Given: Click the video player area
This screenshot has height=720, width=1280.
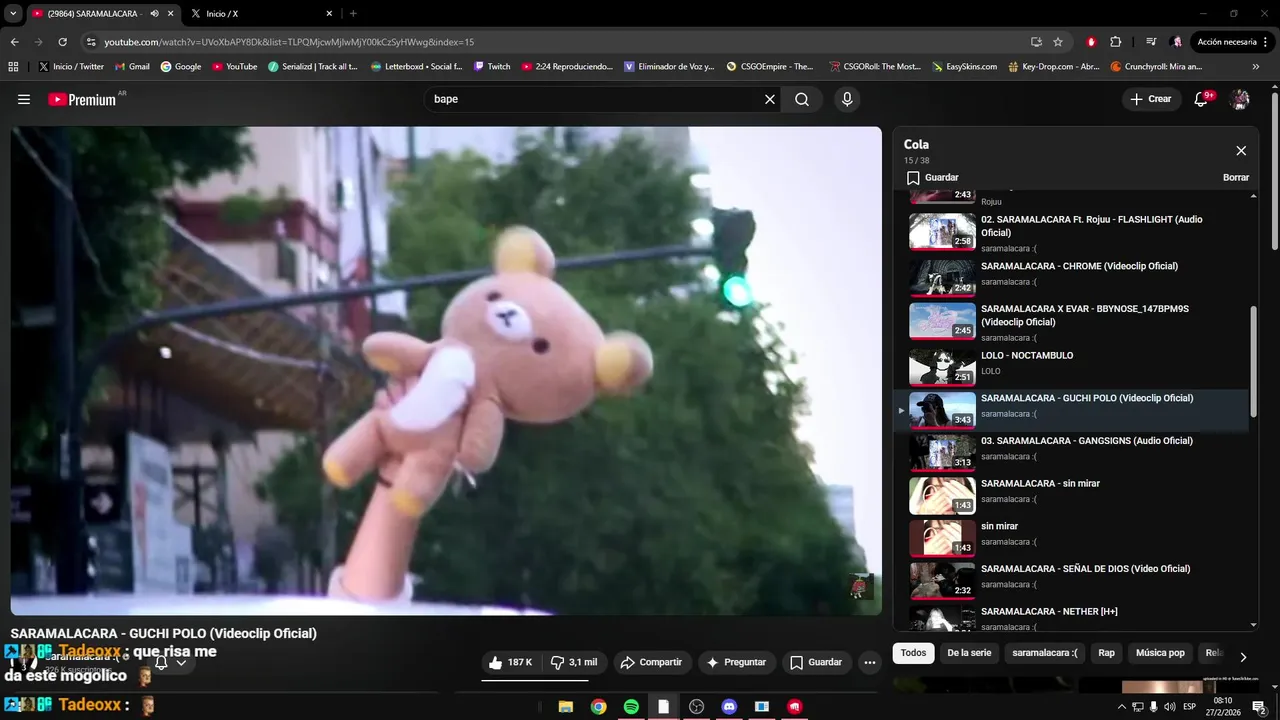Looking at the screenshot, I should 446,371.
